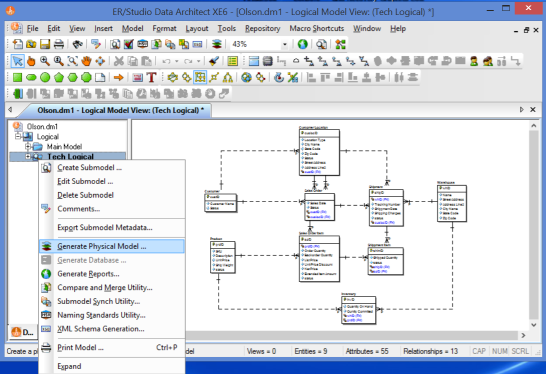Click the highlighted Orthogonal layout icon
Image resolution: width=546 pixels, height=374 pixels.
(x=200, y=77)
